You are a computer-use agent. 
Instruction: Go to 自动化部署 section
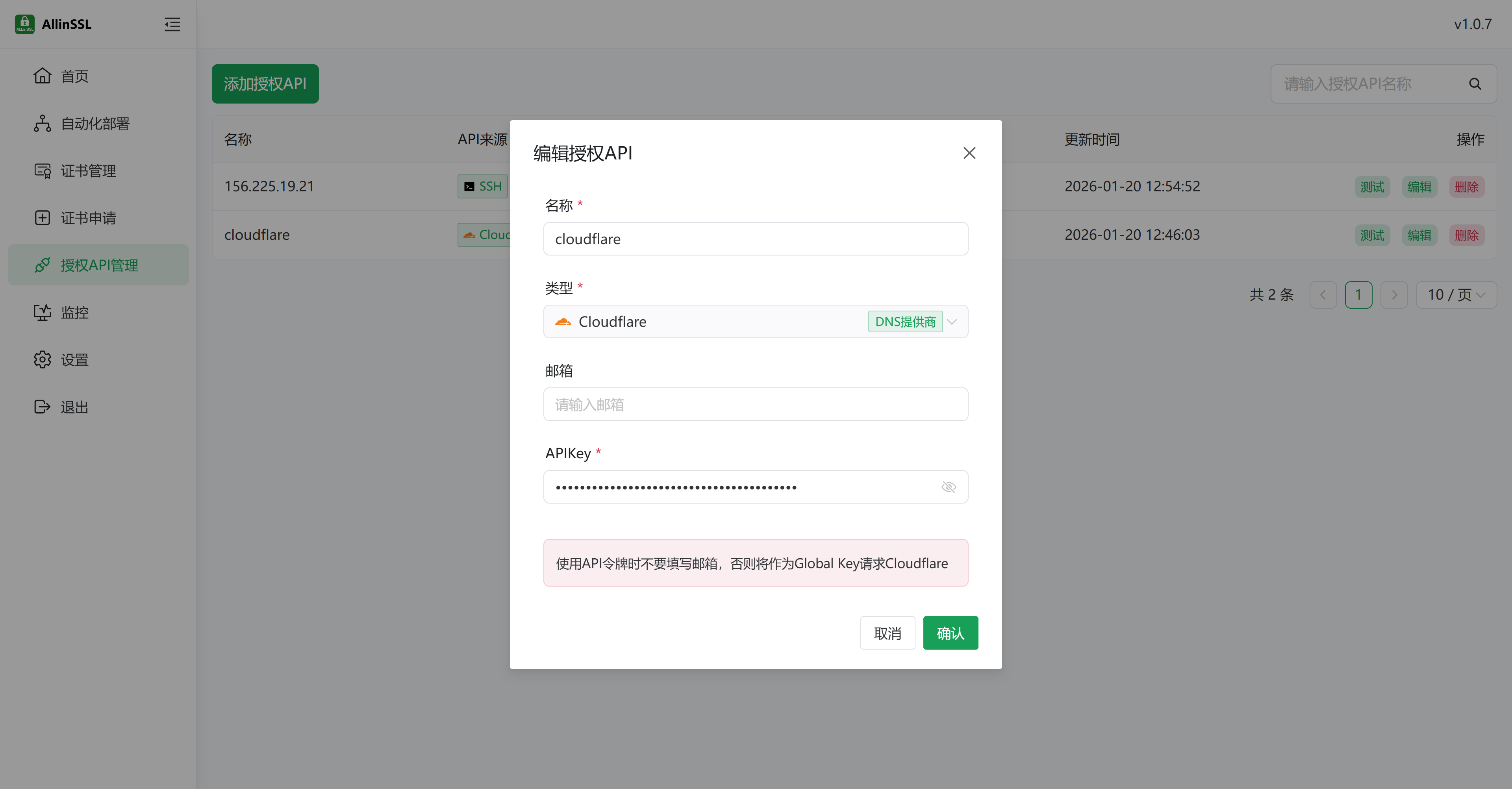click(98, 123)
